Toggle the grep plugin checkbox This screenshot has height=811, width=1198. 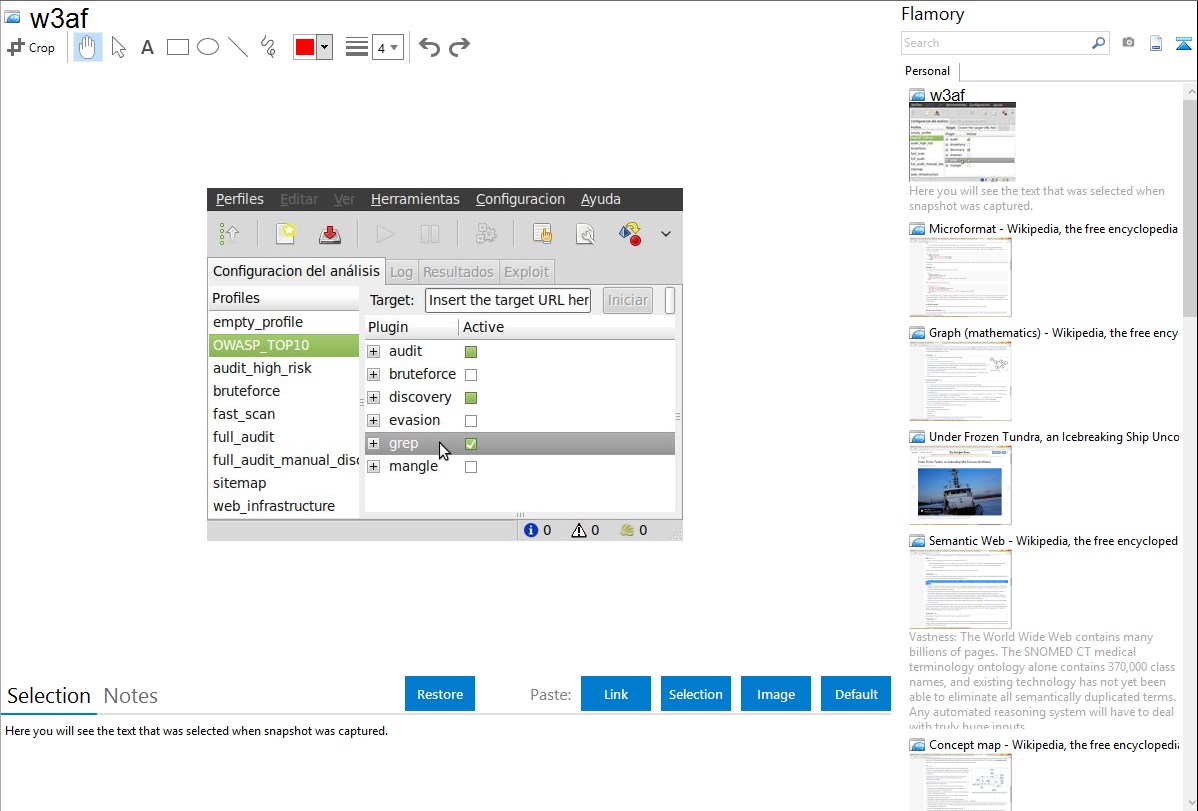(x=471, y=443)
